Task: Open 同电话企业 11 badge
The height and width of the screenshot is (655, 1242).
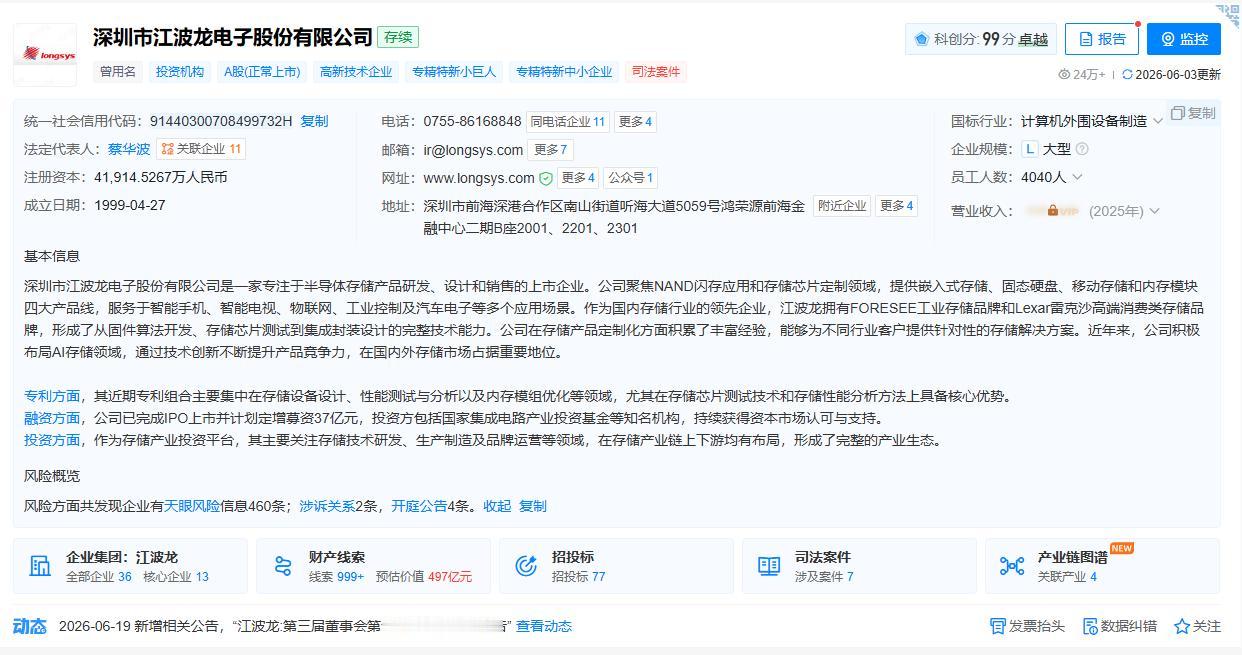Action: [567, 122]
